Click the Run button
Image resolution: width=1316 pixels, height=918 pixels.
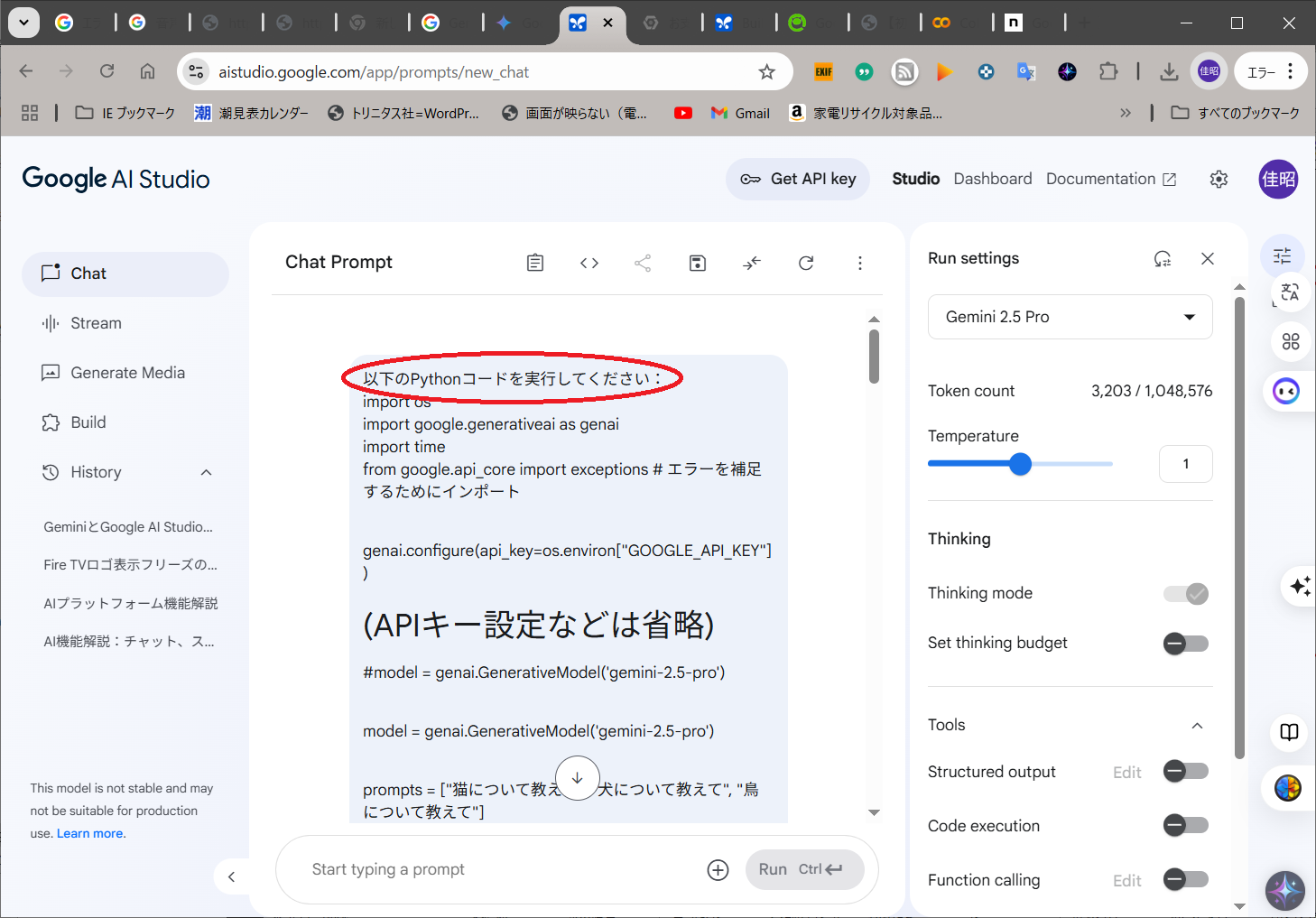tap(804, 869)
